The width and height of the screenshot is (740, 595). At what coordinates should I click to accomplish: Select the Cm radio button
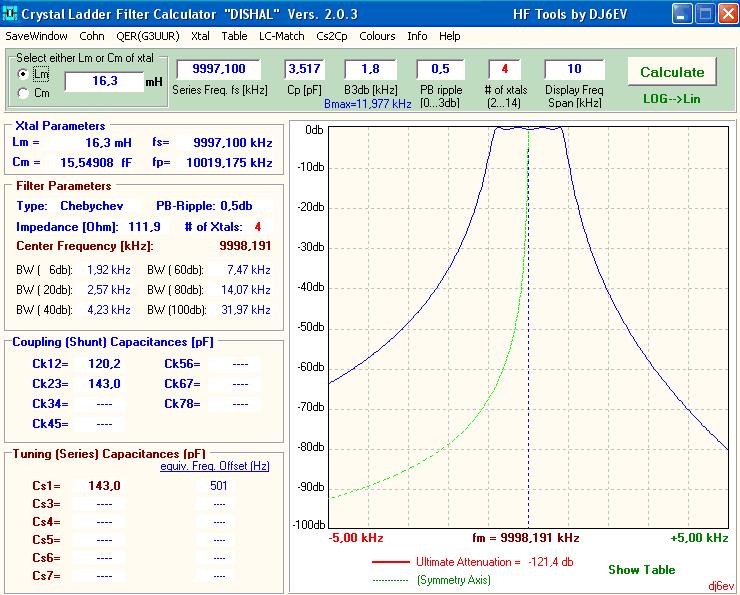[x=23, y=93]
